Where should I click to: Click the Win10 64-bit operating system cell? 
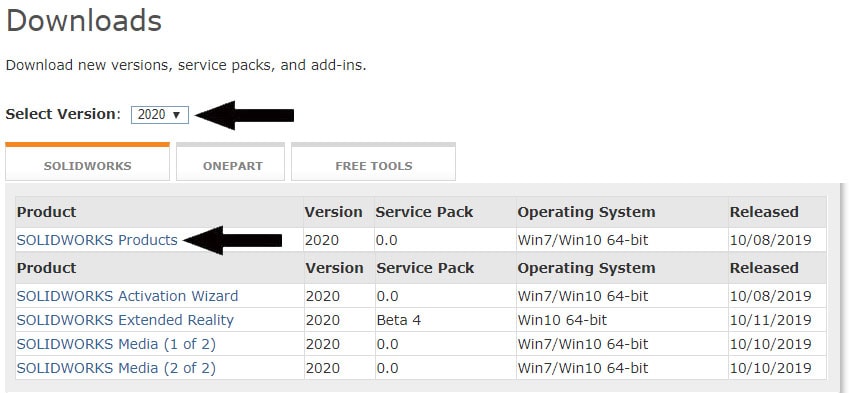[x=562, y=320]
